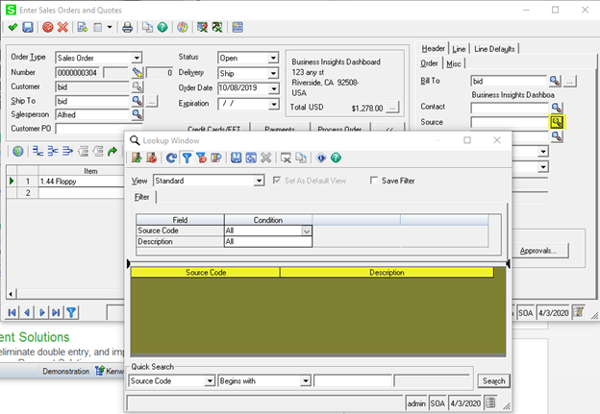600x414 pixels.
Task: Click the refresh icon in Lookup Window
Action: coord(172,158)
